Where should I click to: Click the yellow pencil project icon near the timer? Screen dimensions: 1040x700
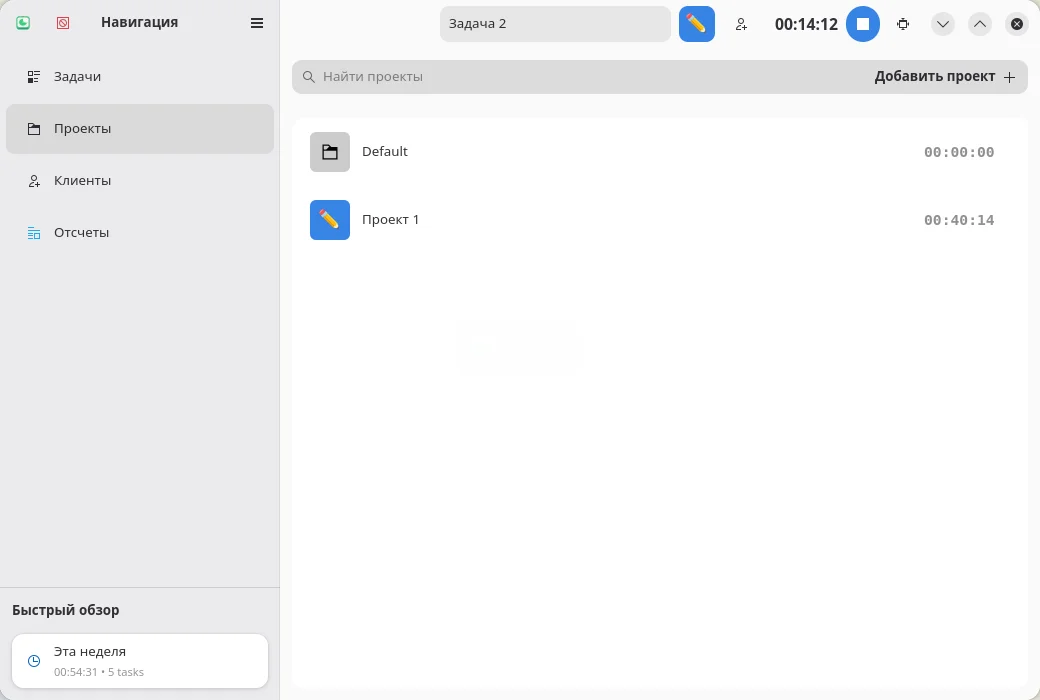coord(696,23)
